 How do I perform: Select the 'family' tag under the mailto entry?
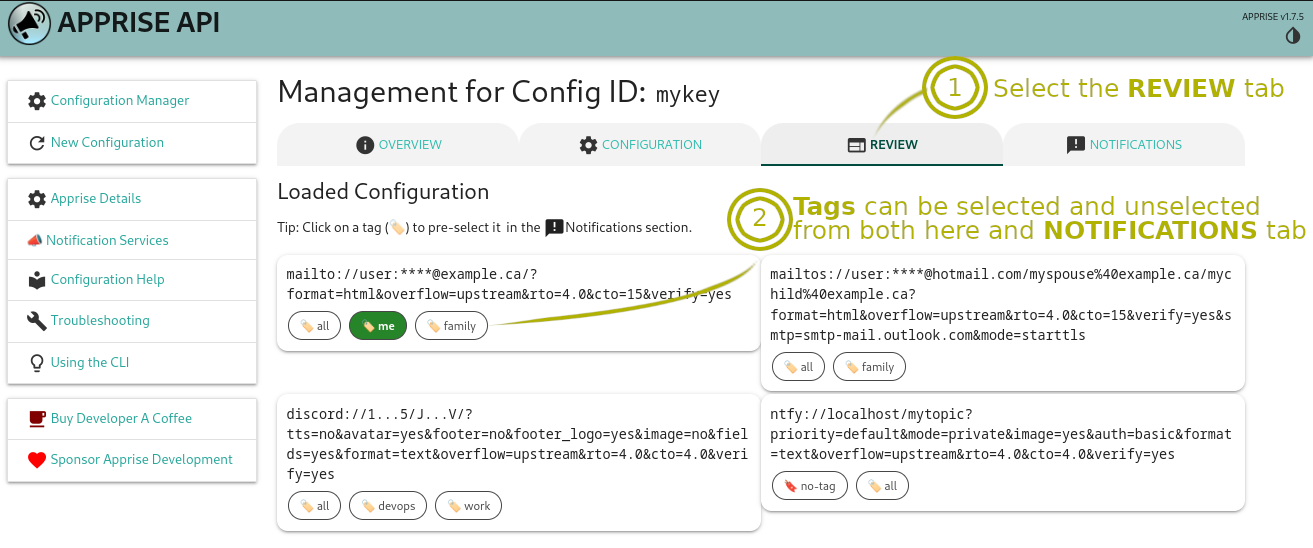[451, 326]
